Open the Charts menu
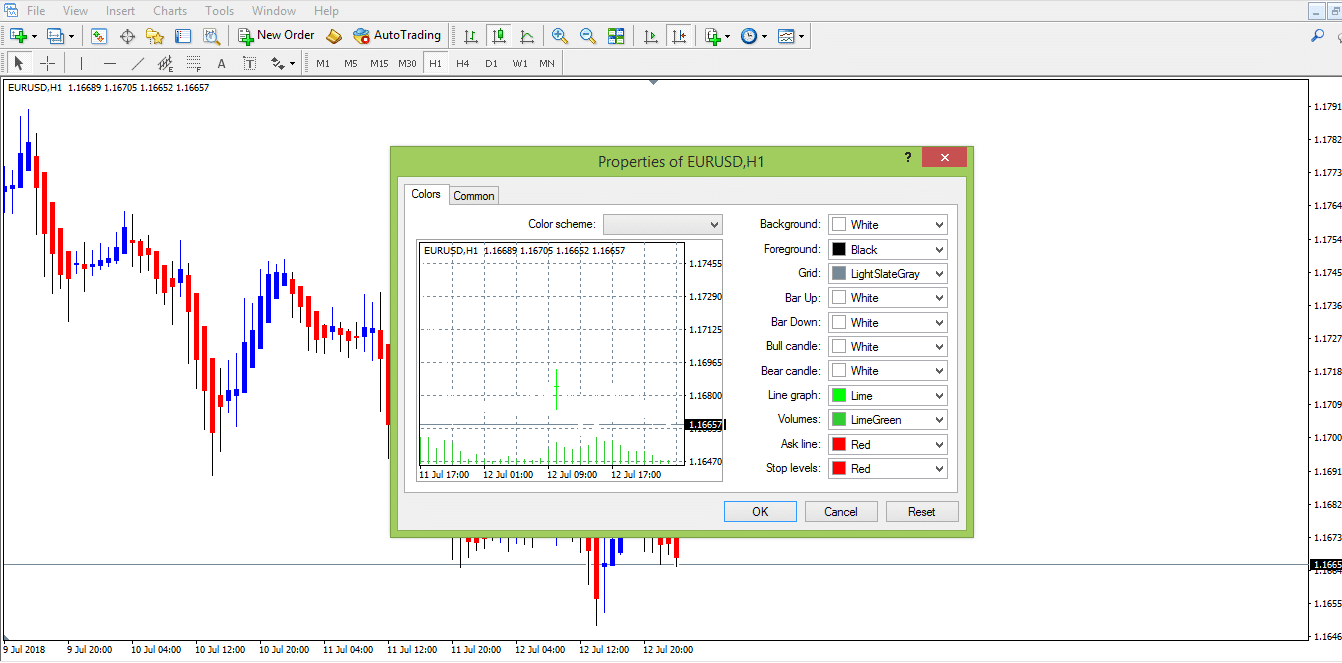This screenshot has height=663, width=1342. point(170,11)
